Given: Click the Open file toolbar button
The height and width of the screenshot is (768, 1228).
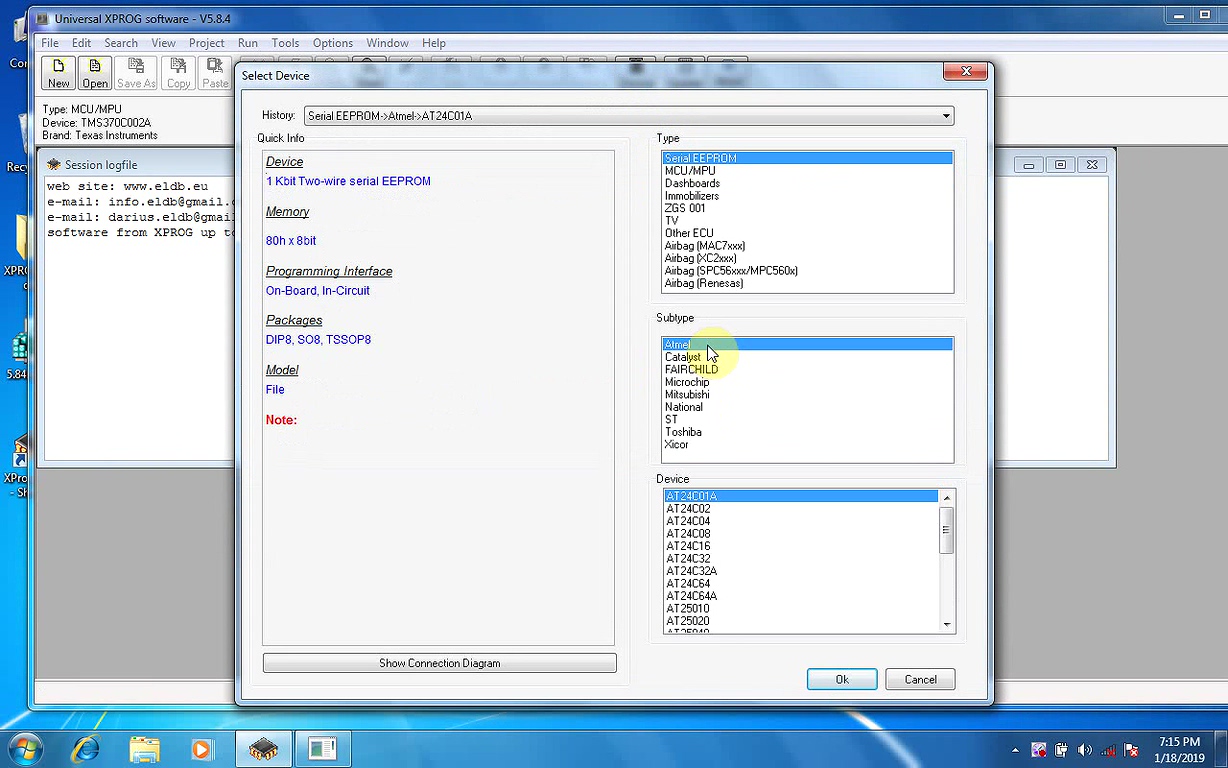Looking at the screenshot, I should click(95, 73).
